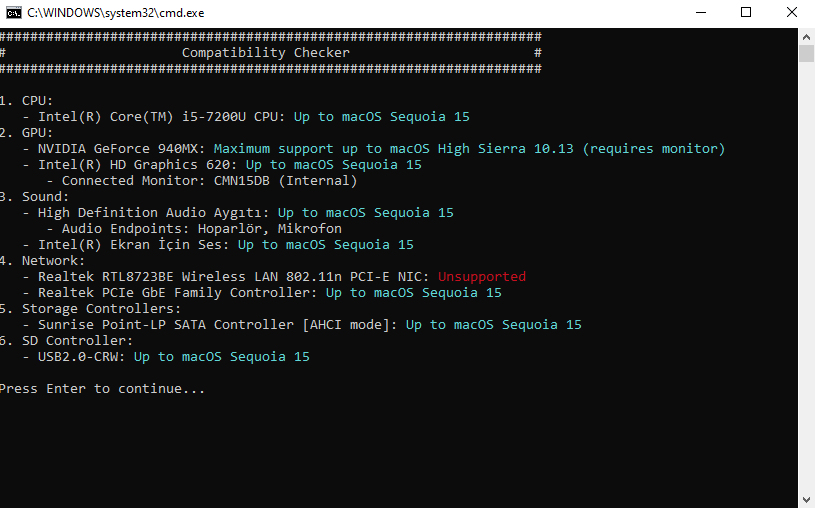
Task: Click the Compatibility Checker header text
Action: (x=266, y=53)
